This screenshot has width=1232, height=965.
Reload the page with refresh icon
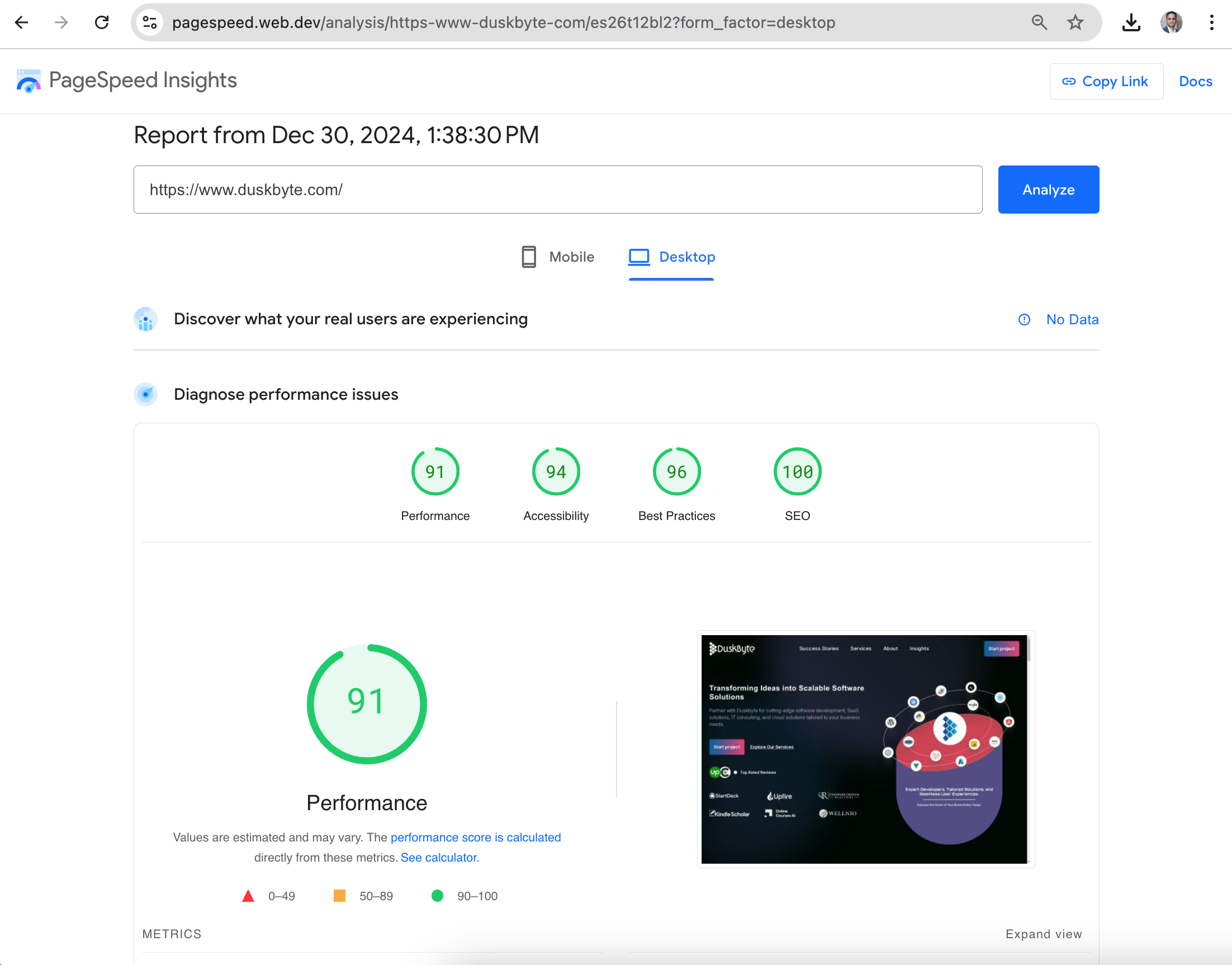pos(102,22)
